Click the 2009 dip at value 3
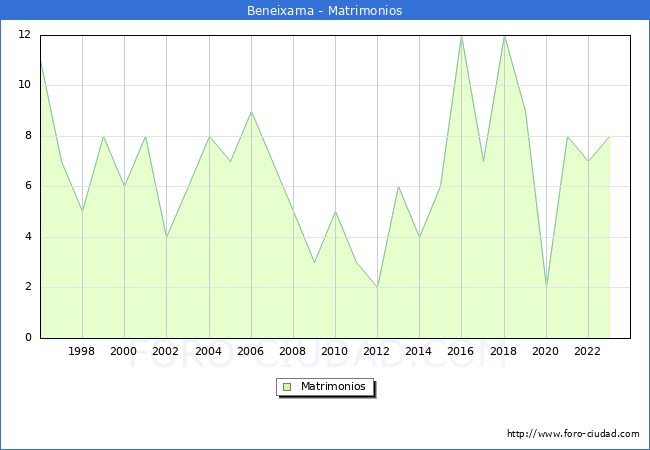The image size is (650, 450). click(x=314, y=262)
